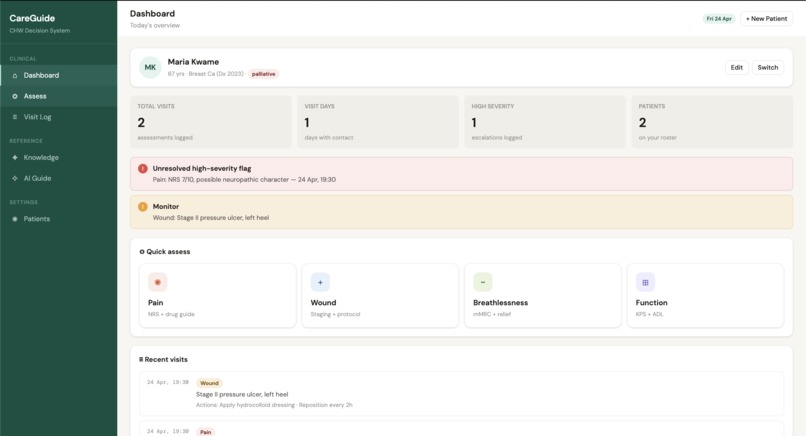This screenshot has width=806, height=436.
Task: Click the Fri 24 Apr date badge
Action: (719, 19)
